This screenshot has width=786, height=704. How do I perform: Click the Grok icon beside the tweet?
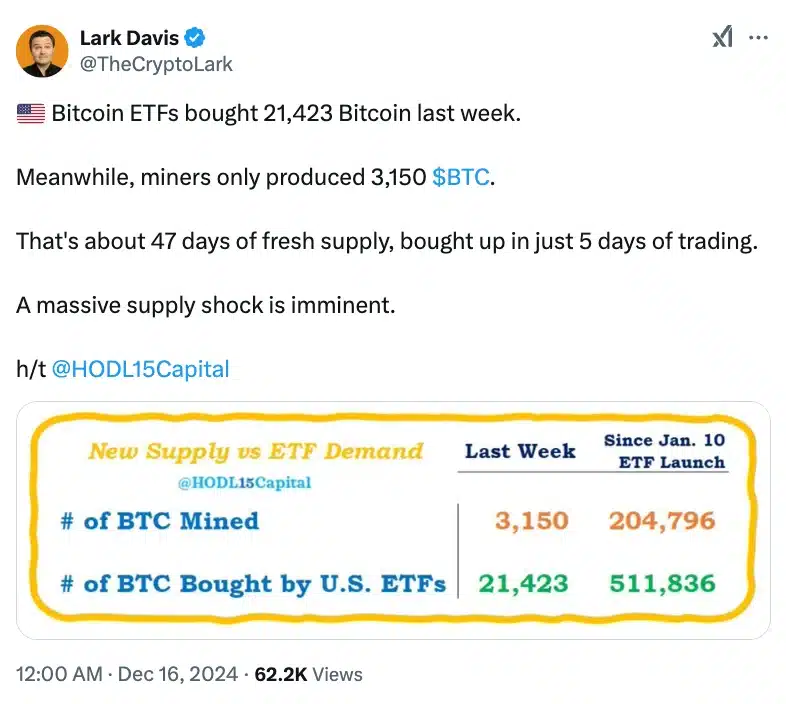tap(722, 38)
